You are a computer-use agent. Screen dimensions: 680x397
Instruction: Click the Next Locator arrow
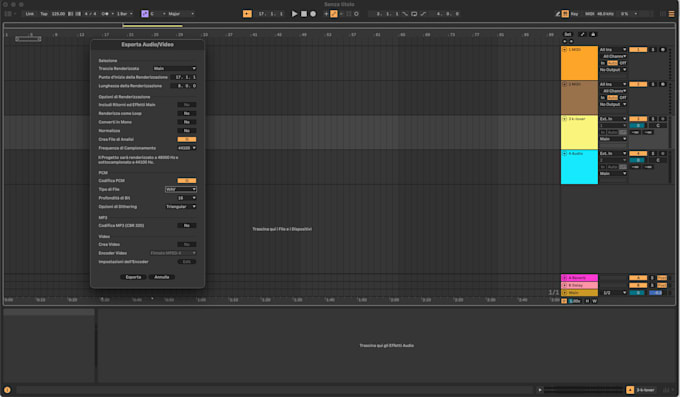point(571,41)
